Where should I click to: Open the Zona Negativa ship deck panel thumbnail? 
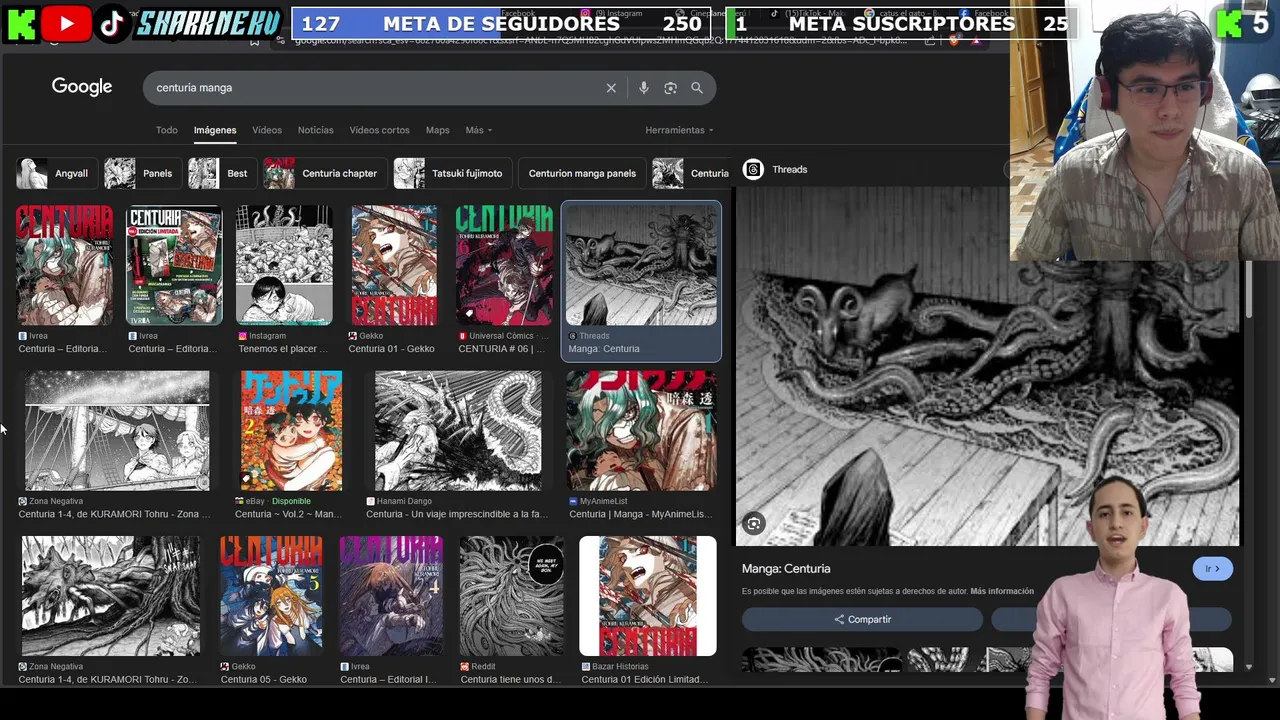click(x=117, y=431)
